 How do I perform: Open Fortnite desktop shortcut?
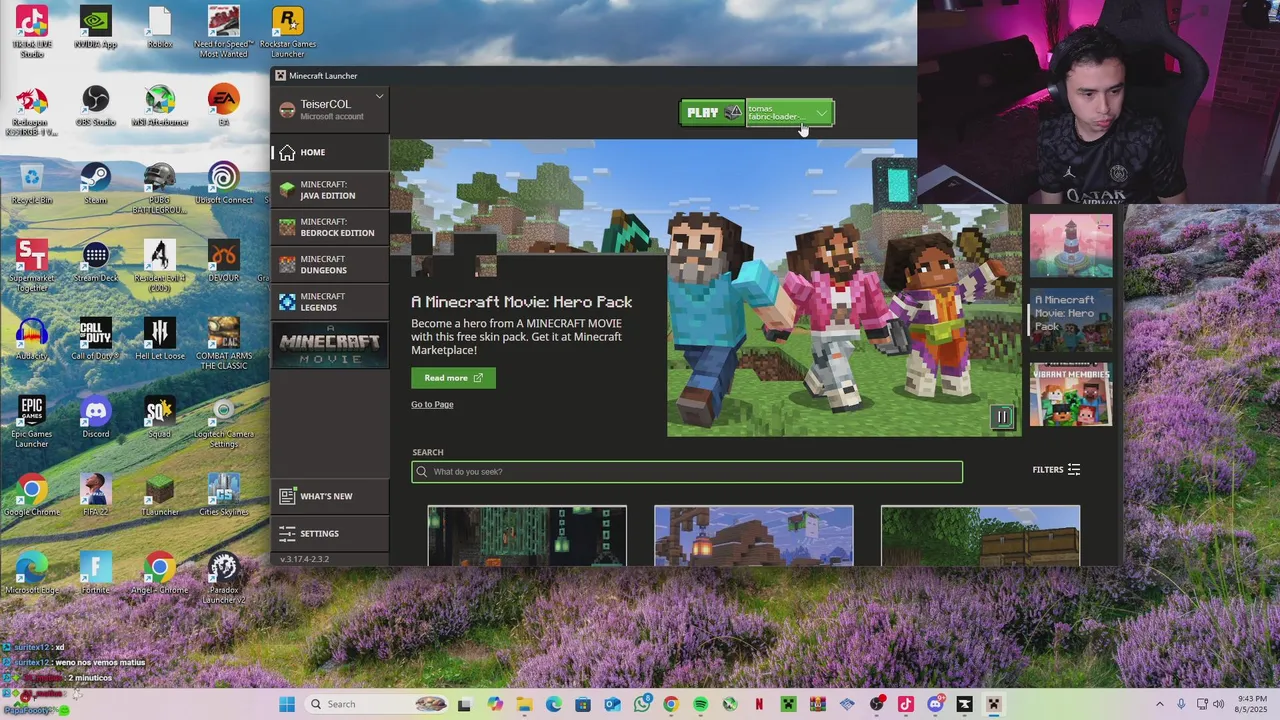coord(96,574)
